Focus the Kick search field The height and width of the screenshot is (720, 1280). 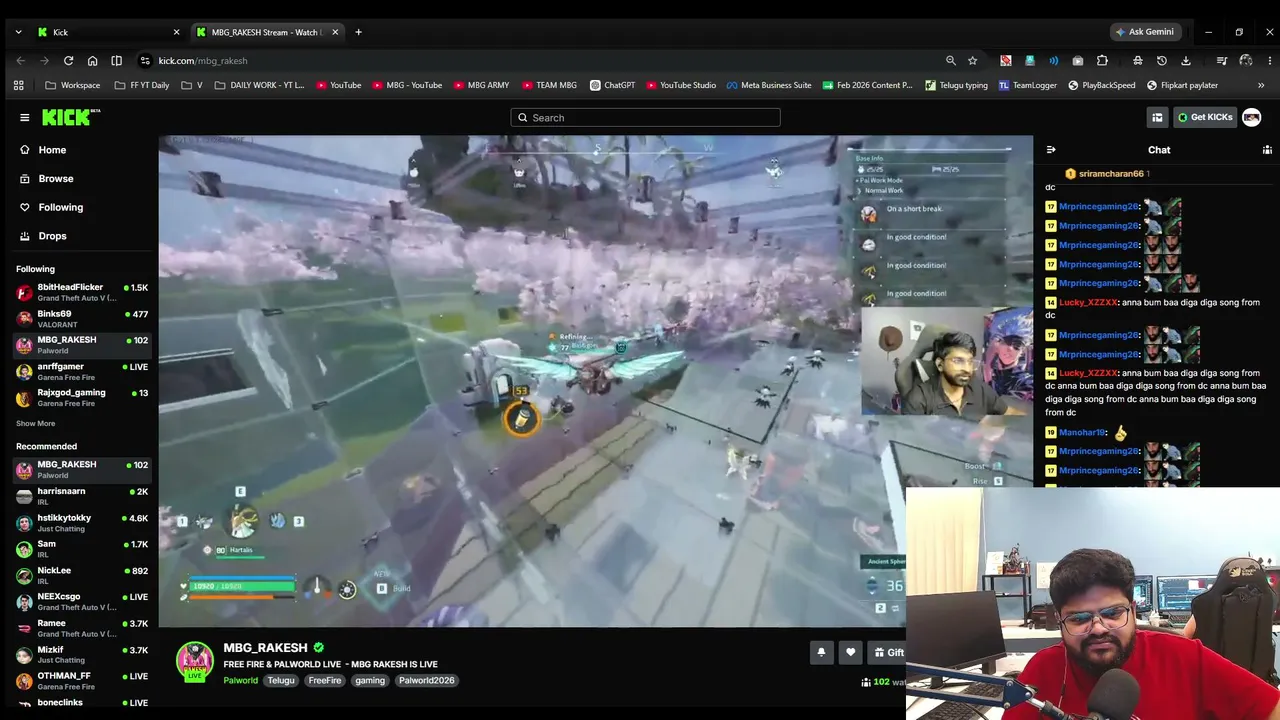[x=645, y=117]
